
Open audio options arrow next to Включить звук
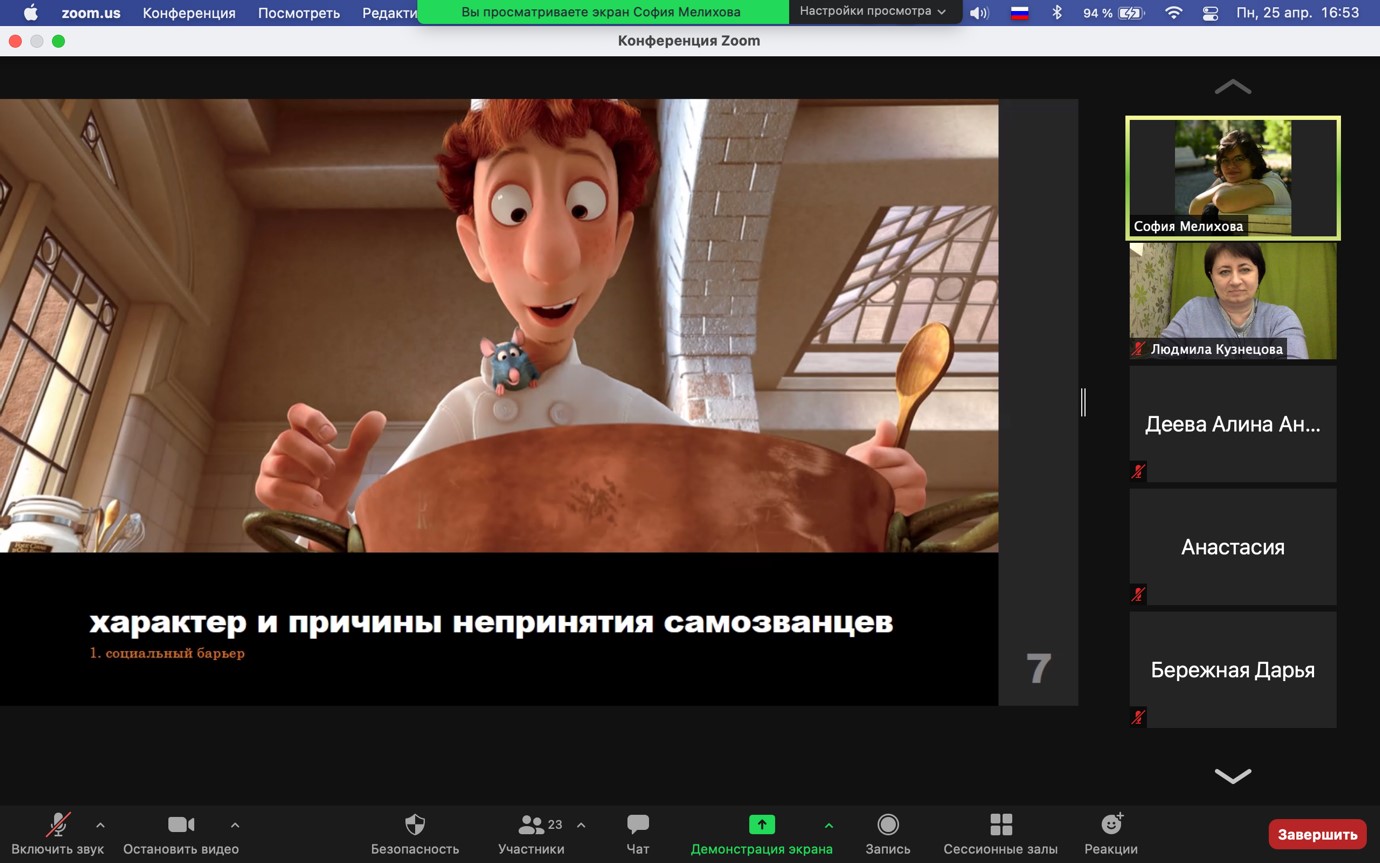pos(100,825)
